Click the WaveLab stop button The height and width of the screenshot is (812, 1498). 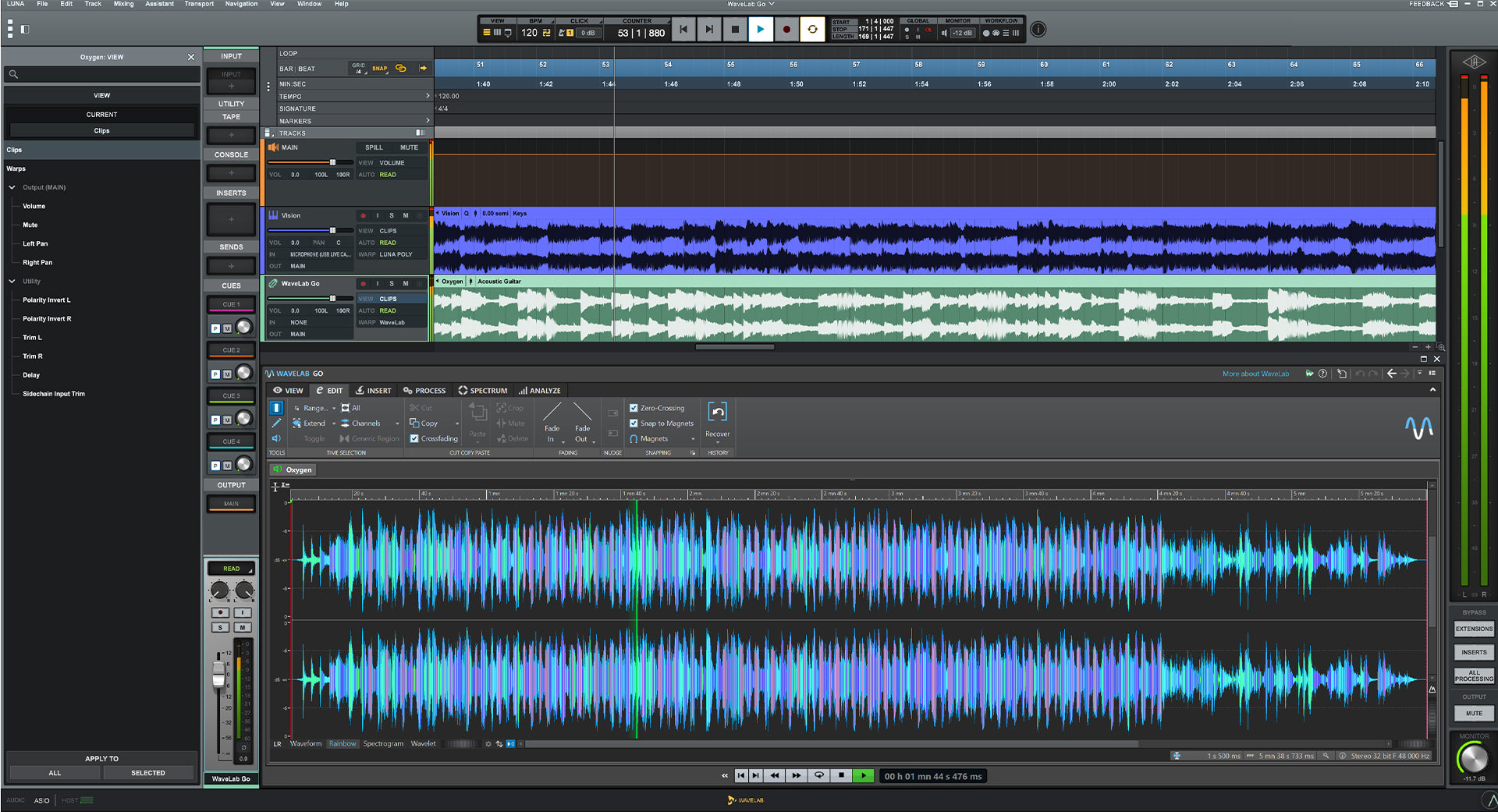[841, 776]
